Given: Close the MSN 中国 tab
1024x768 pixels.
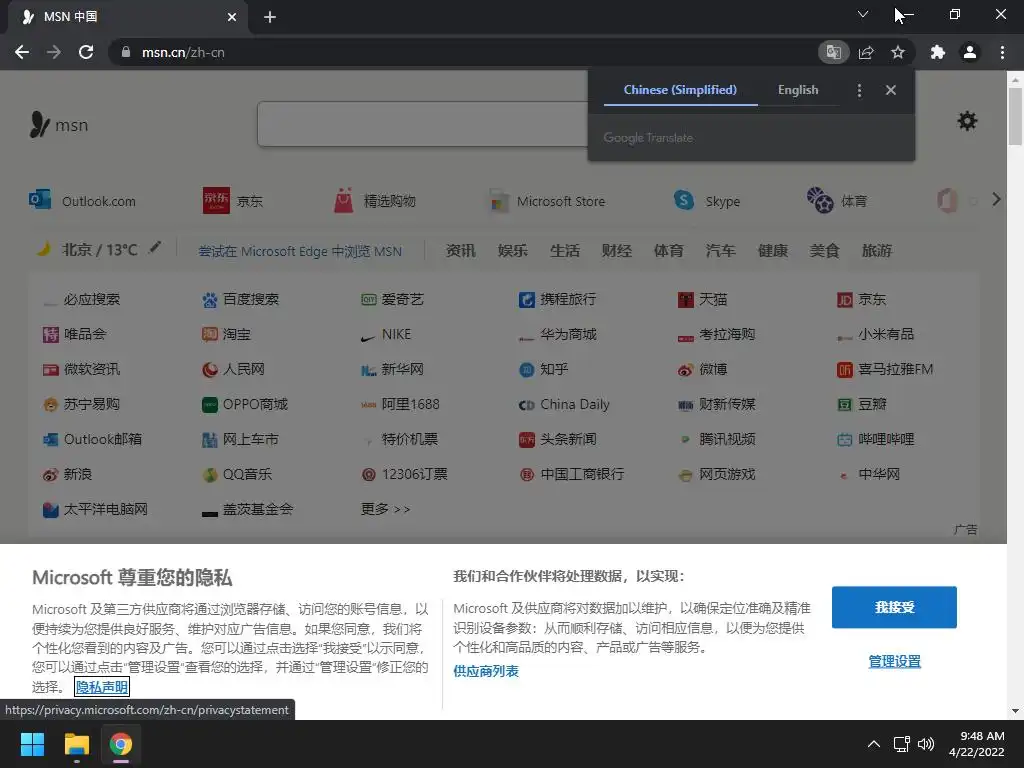Looking at the screenshot, I should pos(232,17).
